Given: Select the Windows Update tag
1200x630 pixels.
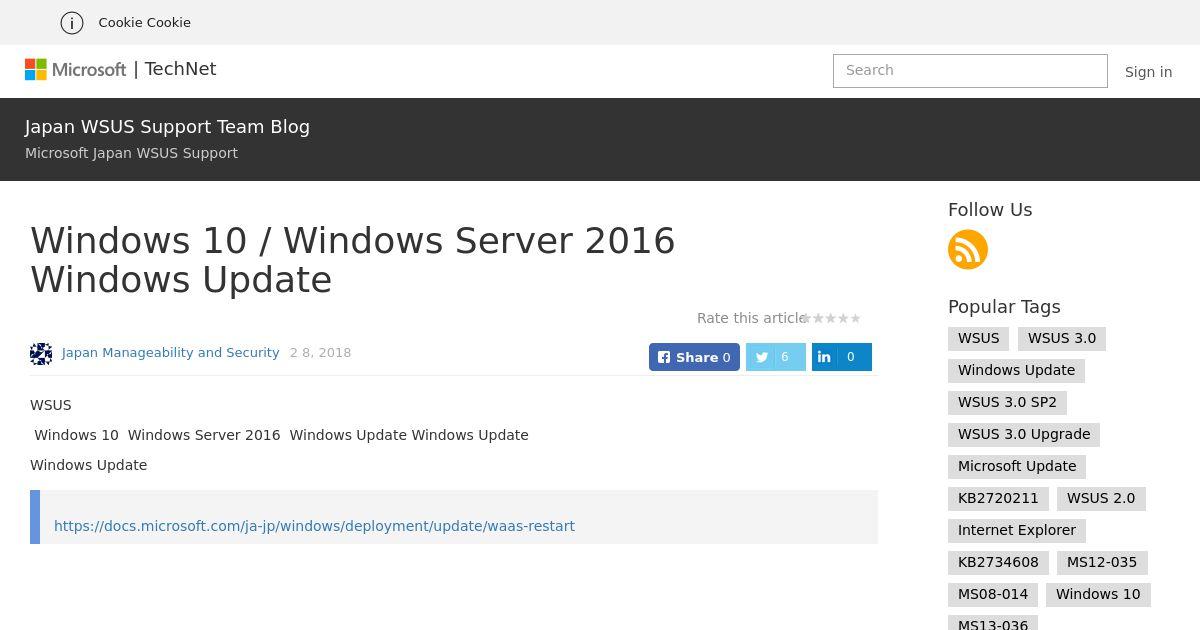Looking at the screenshot, I should [x=1016, y=370].
